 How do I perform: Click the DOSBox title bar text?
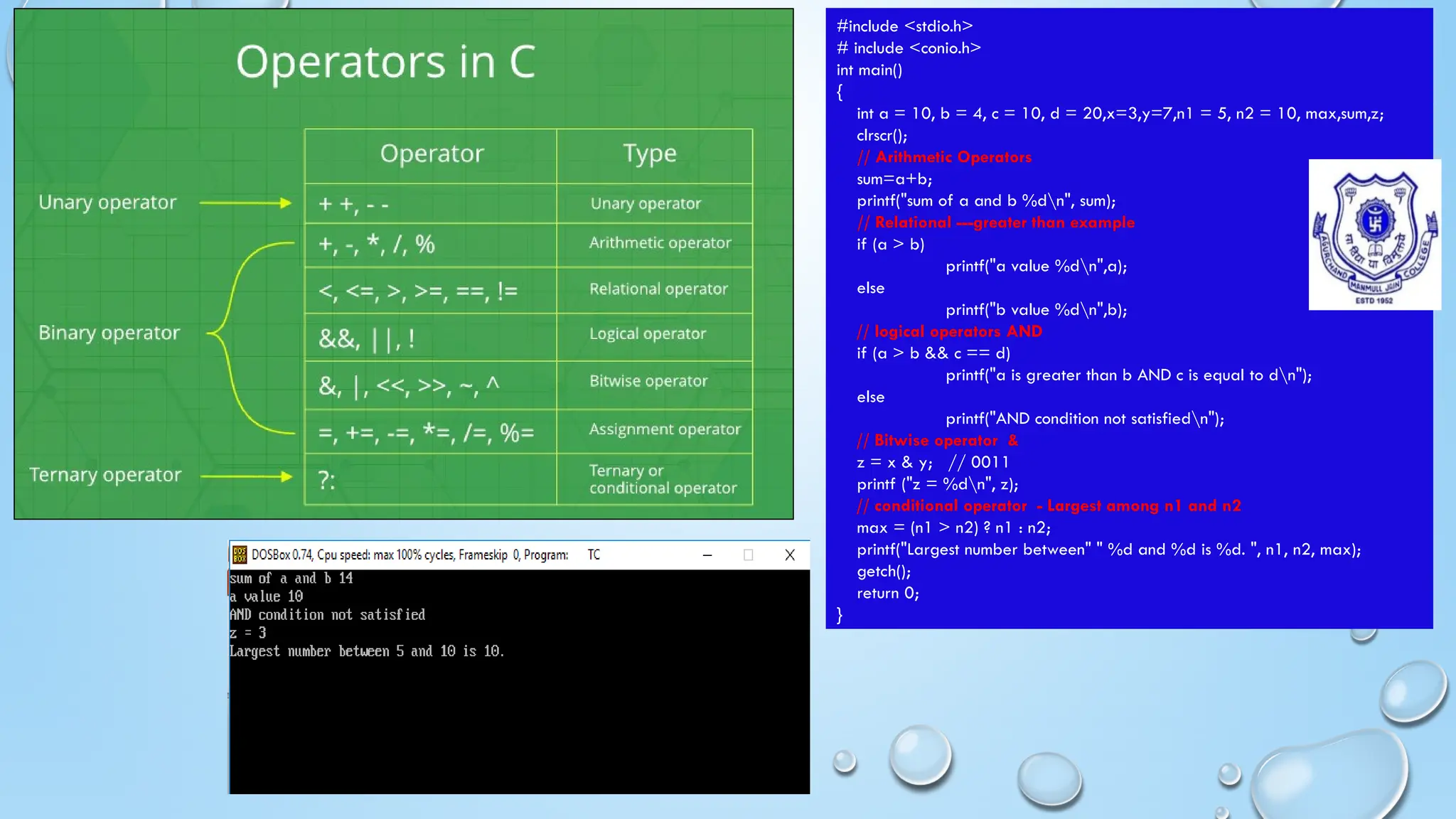(409, 555)
